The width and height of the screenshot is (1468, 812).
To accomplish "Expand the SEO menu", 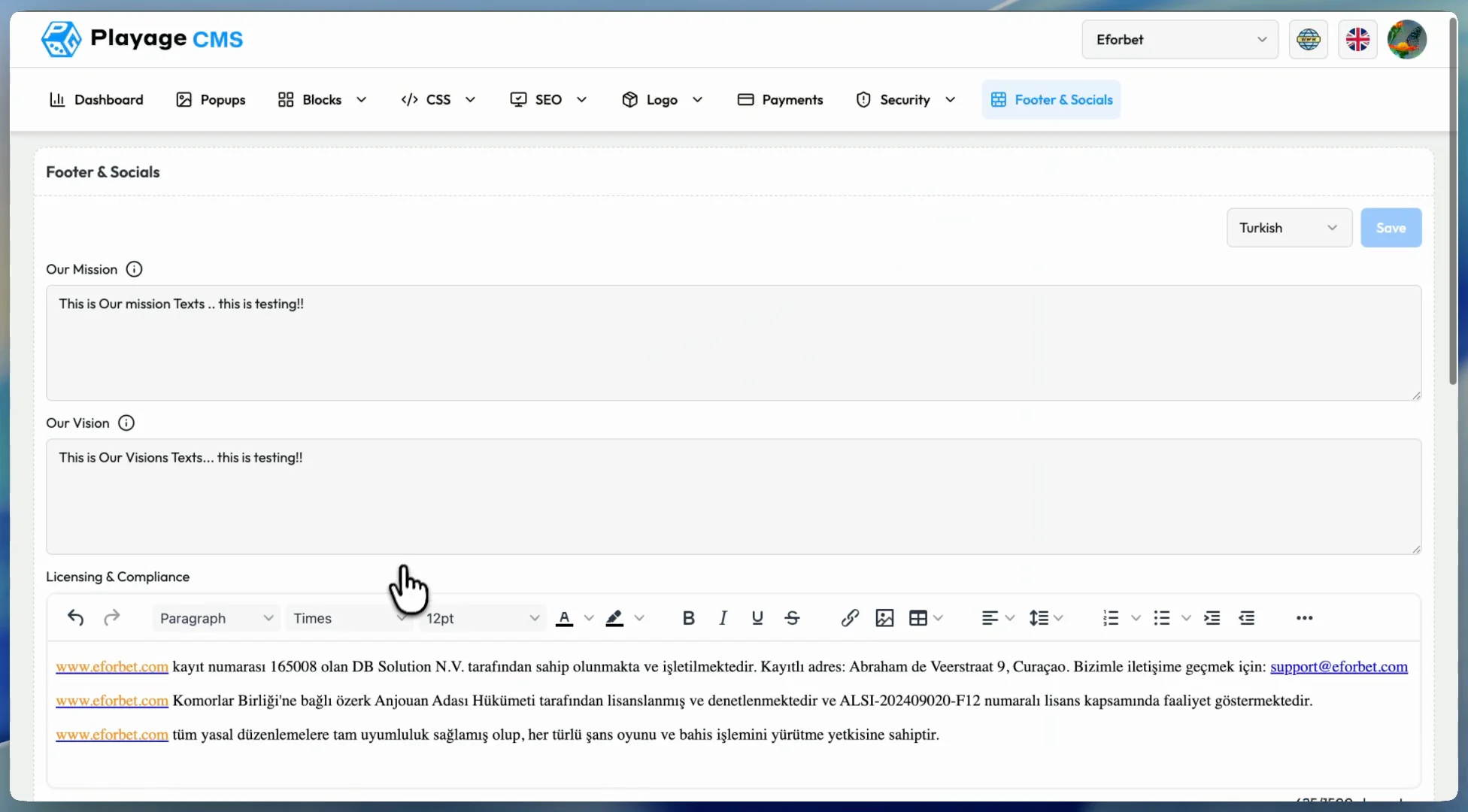I will click(x=548, y=100).
